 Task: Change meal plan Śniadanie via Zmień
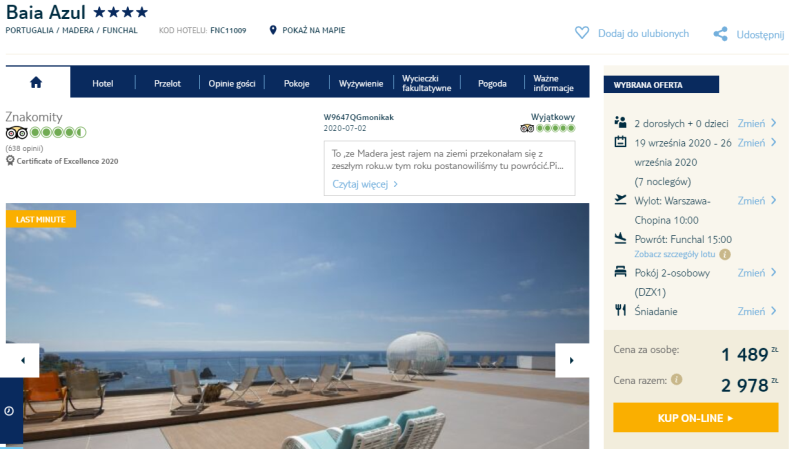click(757, 311)
